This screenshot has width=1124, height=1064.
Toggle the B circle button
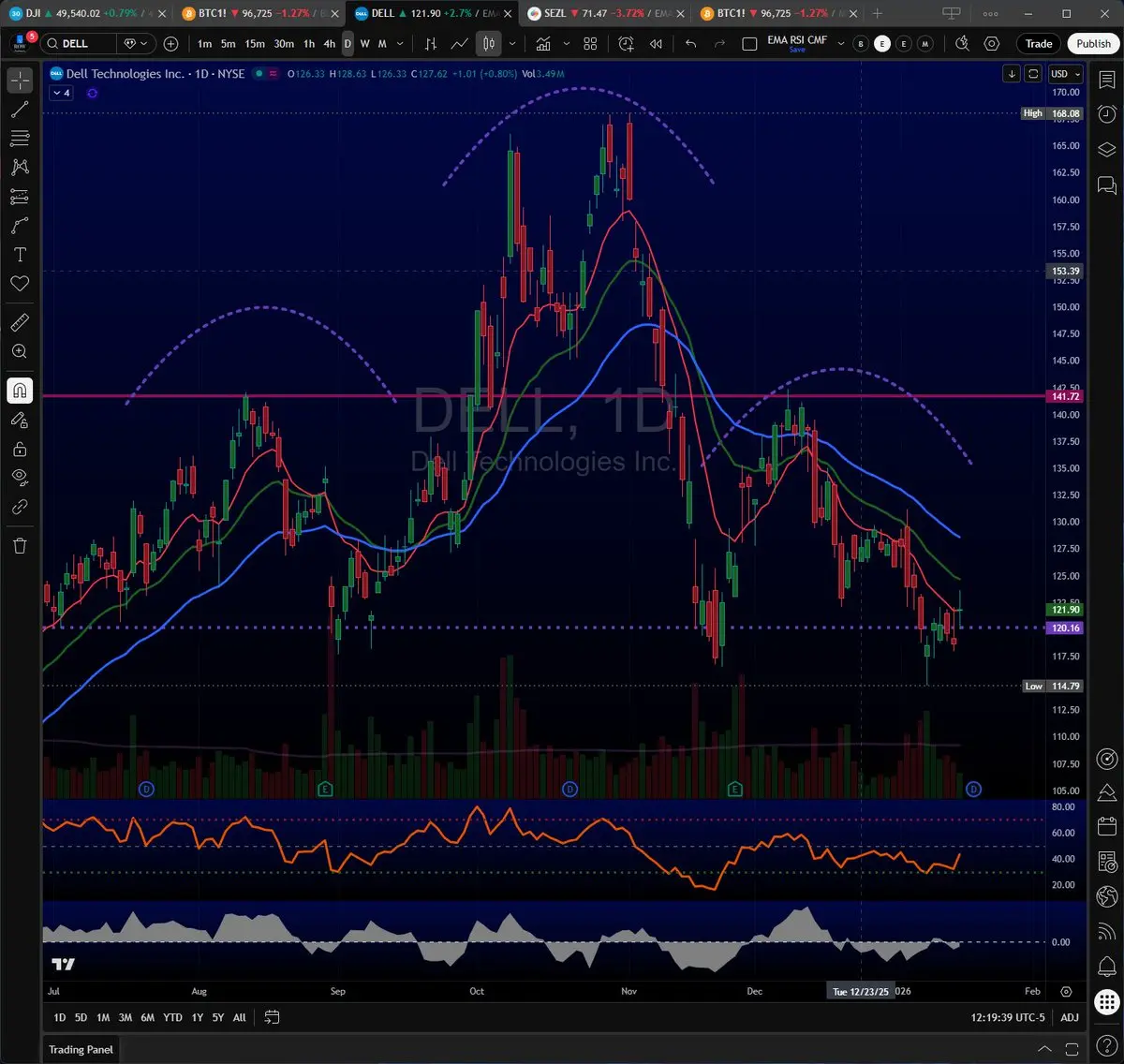[861, 44]
